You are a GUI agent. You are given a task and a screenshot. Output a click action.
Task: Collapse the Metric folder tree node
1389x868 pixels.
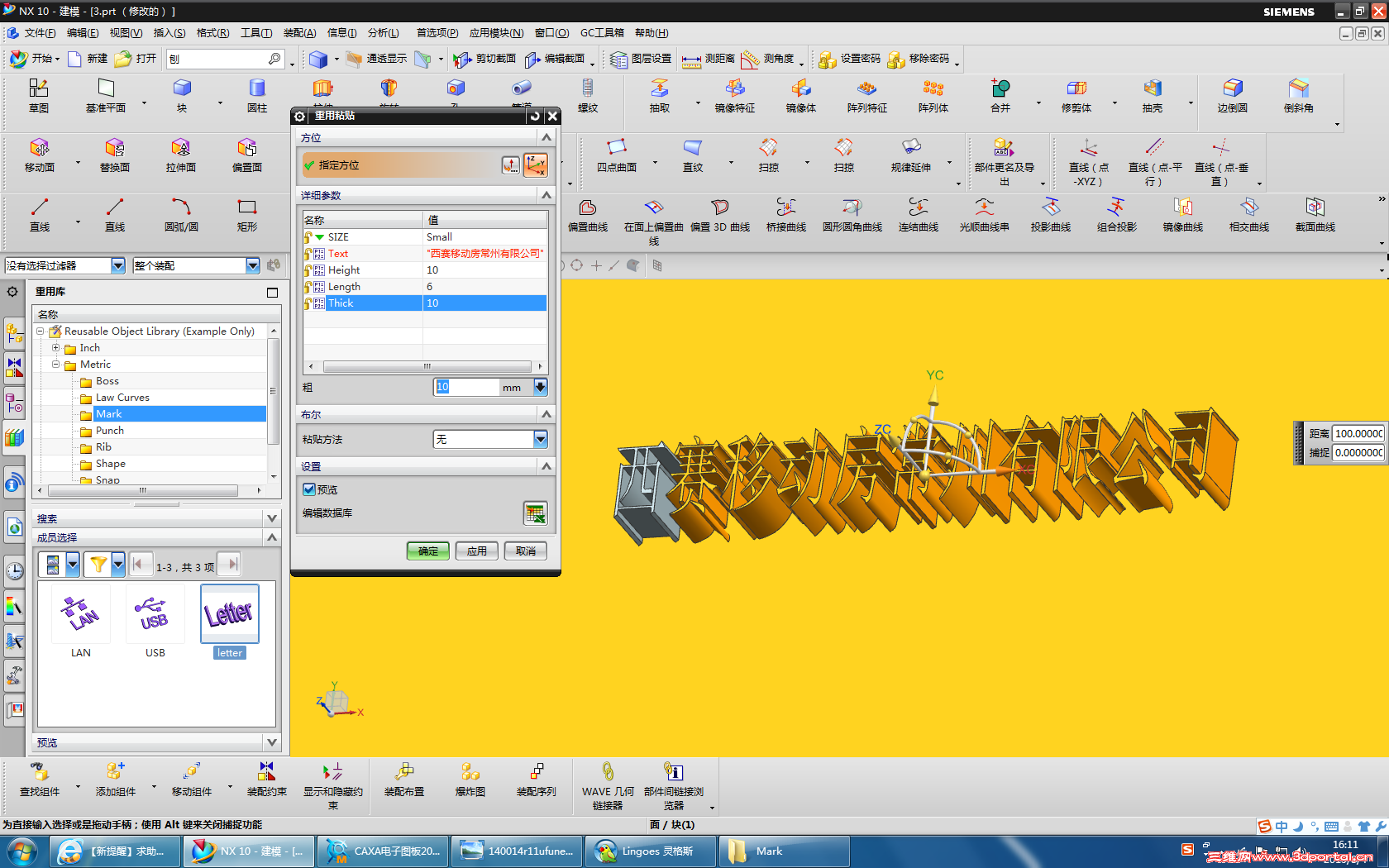pyautogui.click(x=56, y=365)
